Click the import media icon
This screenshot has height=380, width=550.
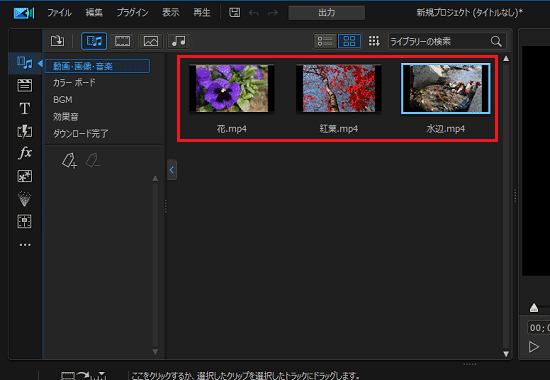pyautogui.click(x=57, y=41)
